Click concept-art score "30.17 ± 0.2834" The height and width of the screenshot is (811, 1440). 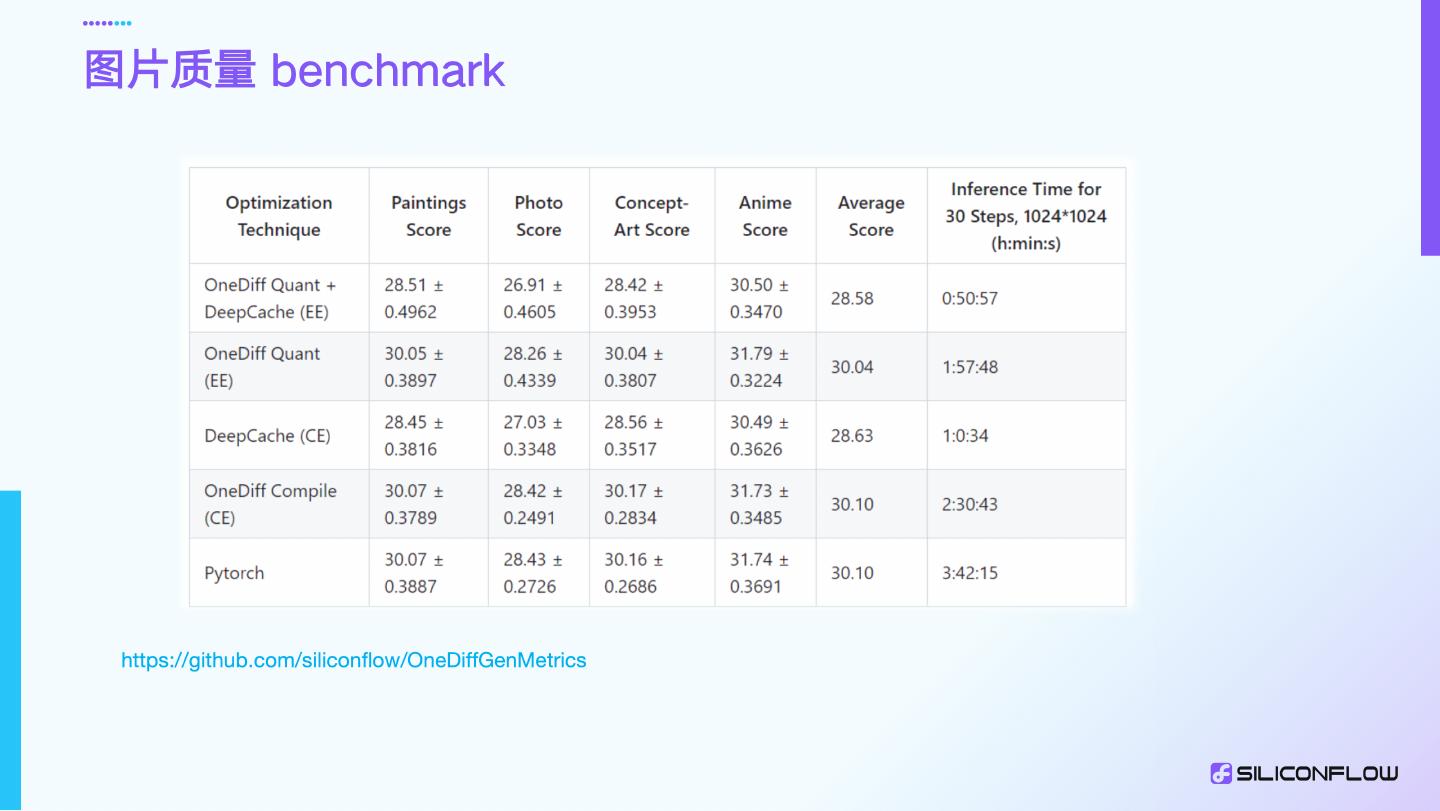tap(634, 504)
